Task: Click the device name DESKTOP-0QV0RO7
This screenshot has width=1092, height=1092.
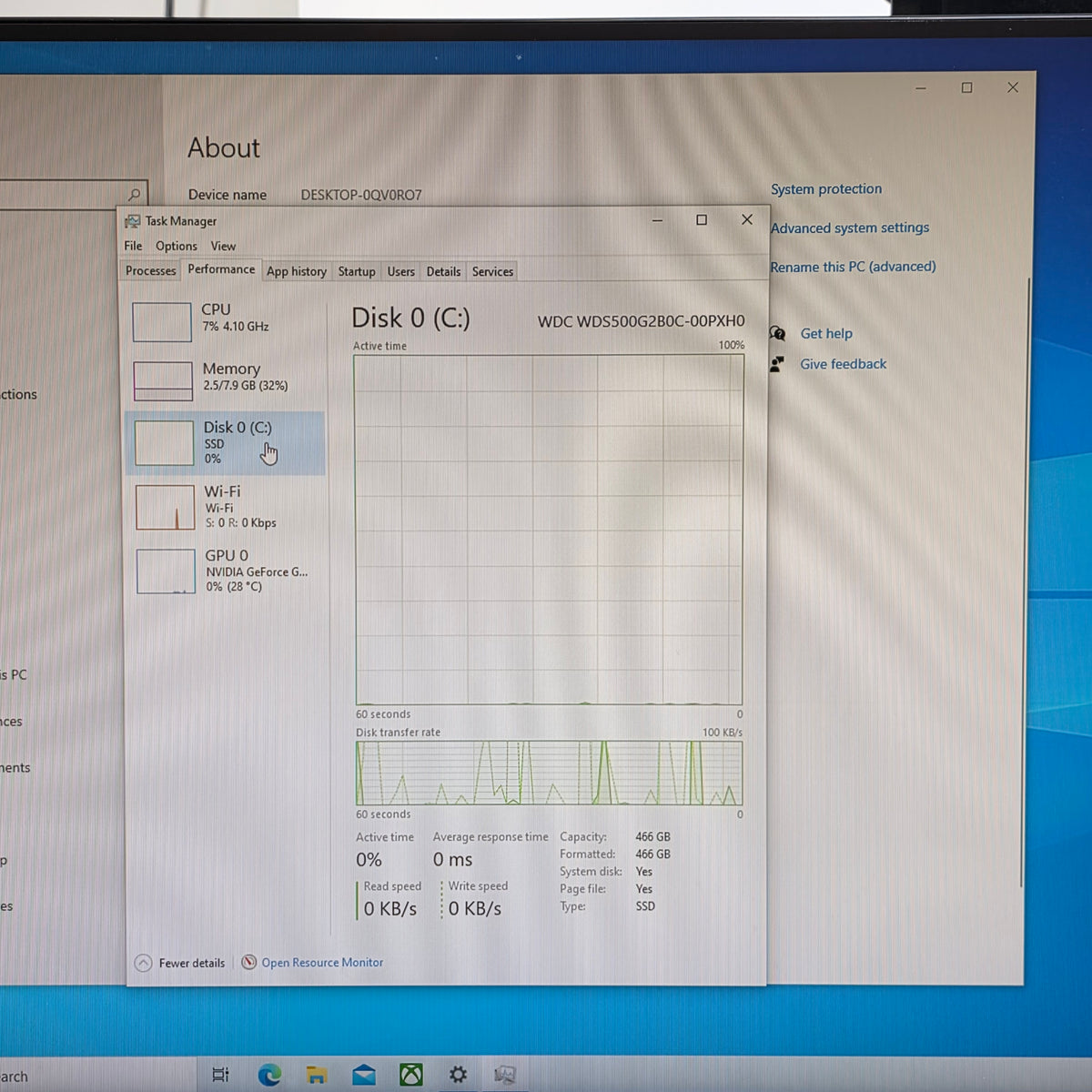Action: tap(361, 195)
